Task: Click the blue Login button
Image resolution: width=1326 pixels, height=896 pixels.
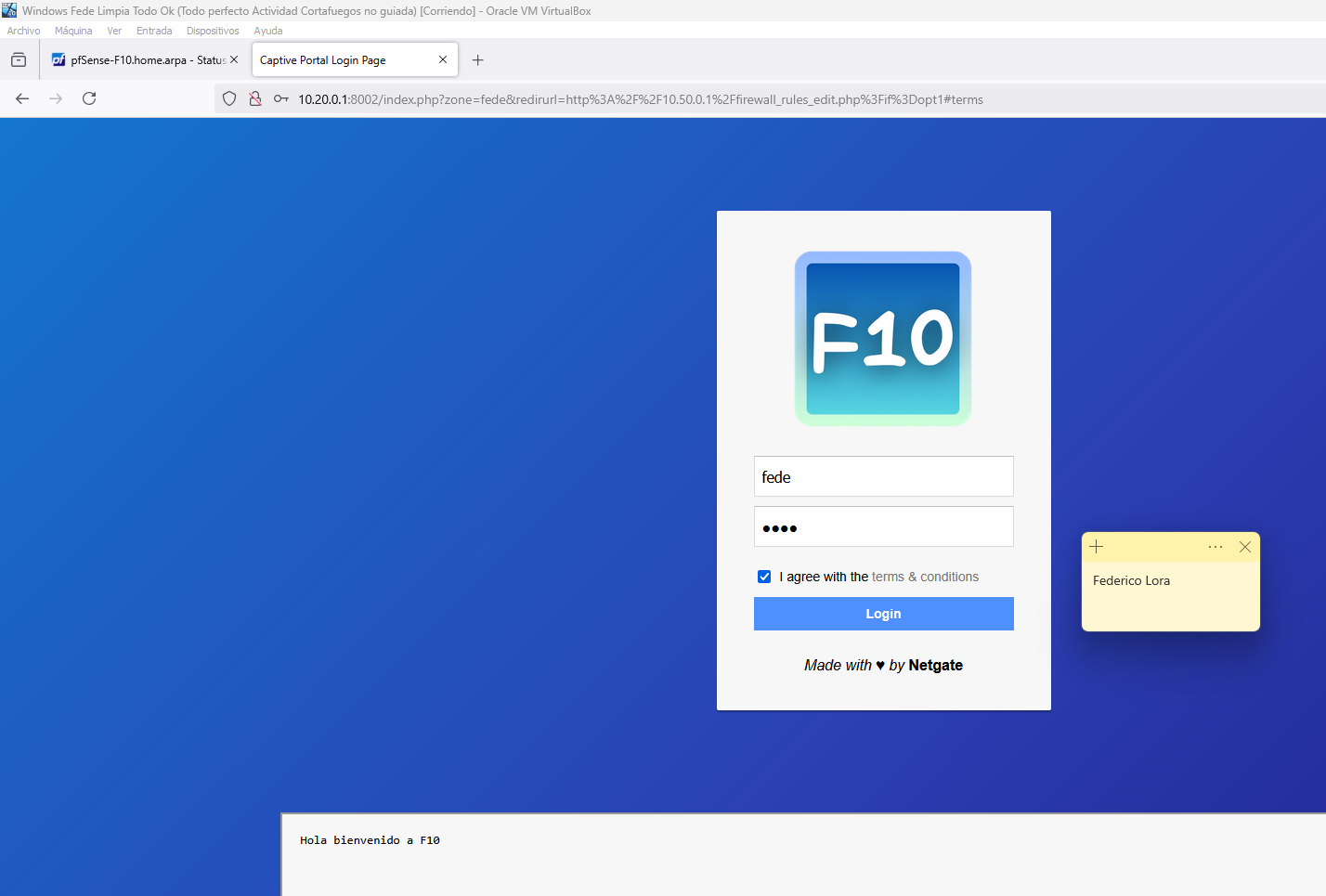Action: point(884,614)
